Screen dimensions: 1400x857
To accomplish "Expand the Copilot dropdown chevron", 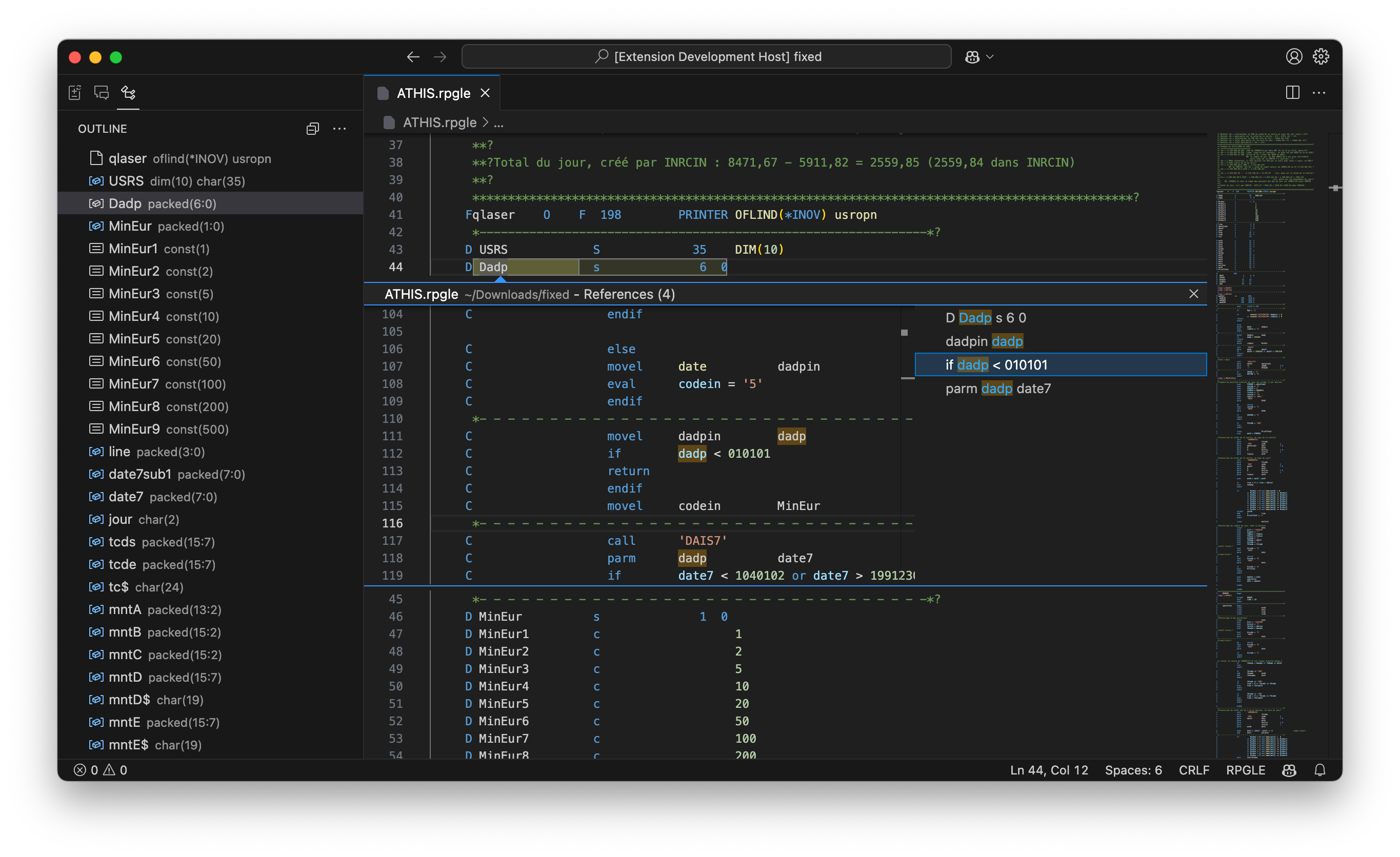I will (x=990, y=57).
